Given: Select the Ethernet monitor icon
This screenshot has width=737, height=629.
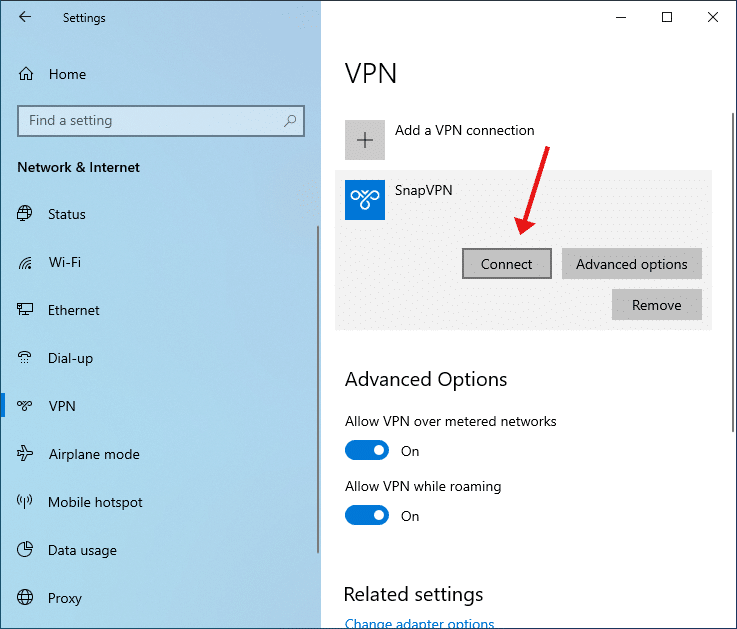Looking at the screenshot, I should [x=25, y=309].
